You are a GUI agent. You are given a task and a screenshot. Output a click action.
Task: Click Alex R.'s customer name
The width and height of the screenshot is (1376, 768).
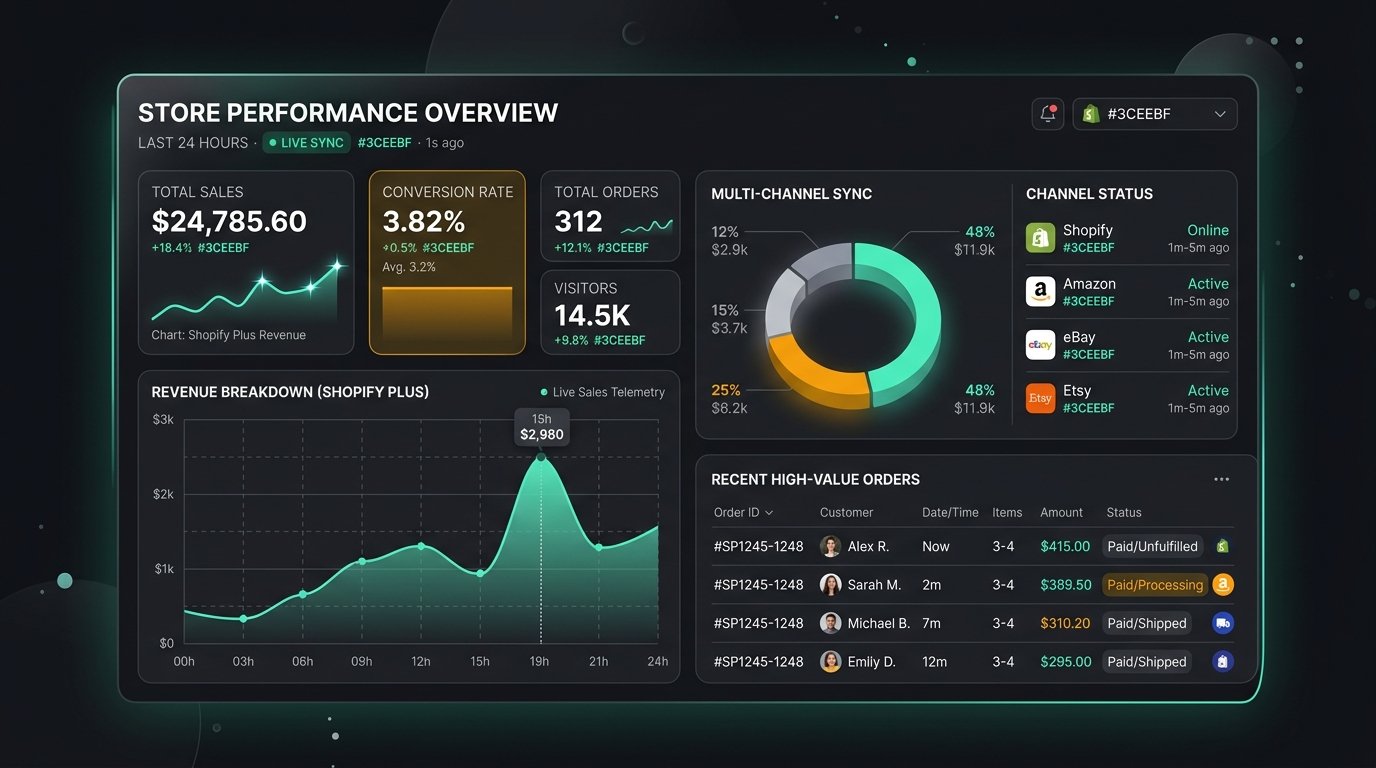[868, 547]
